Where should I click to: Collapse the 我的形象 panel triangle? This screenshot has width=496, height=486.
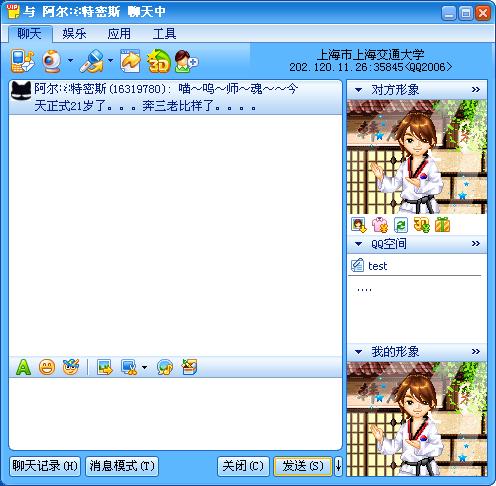pos(358,352)
